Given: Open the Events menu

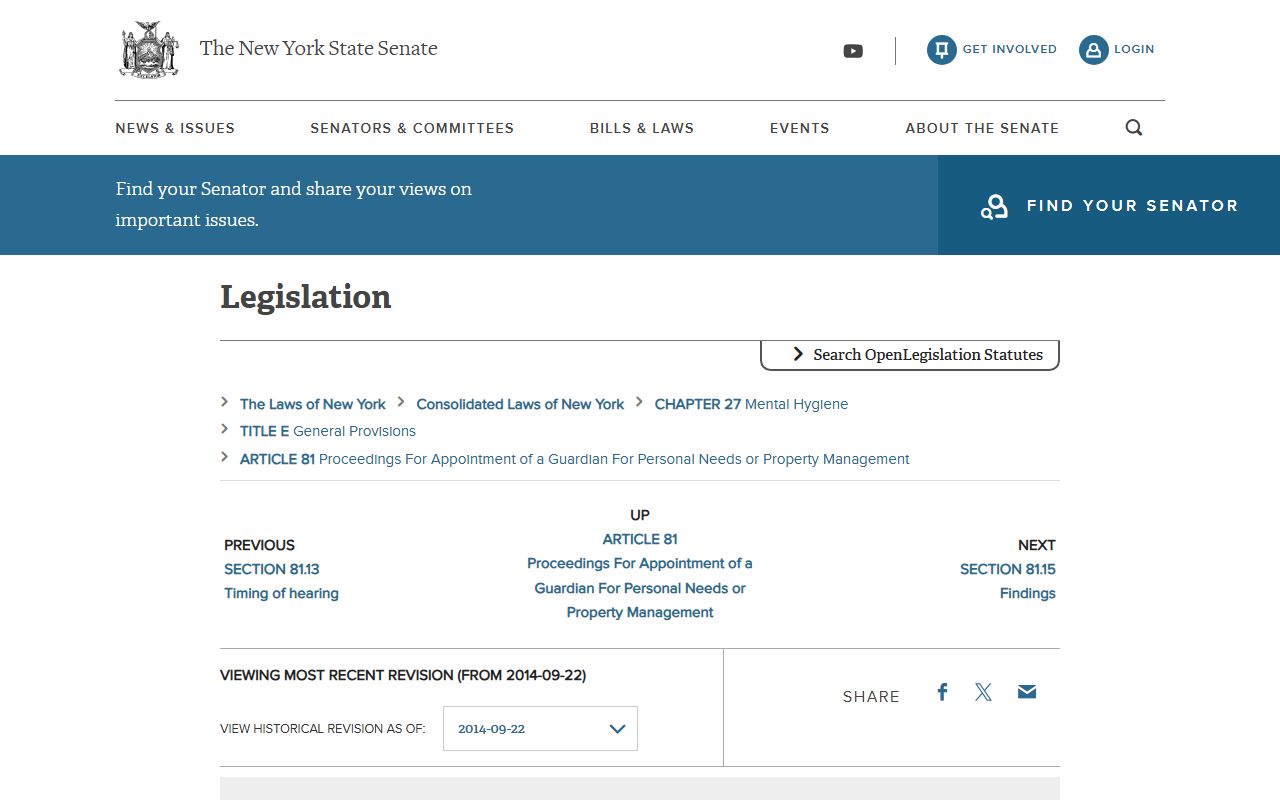Looking at the screenshot, I should pos(800,128).
